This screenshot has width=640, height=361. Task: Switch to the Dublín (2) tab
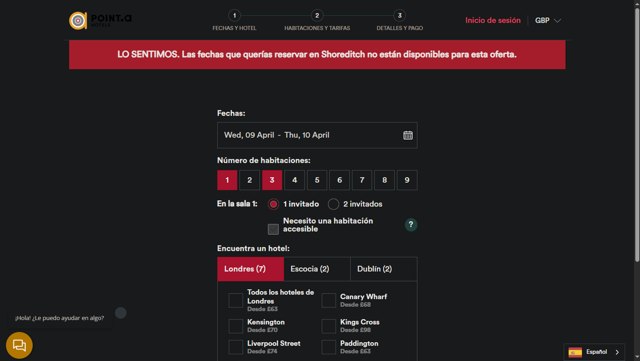click(384, 269)
